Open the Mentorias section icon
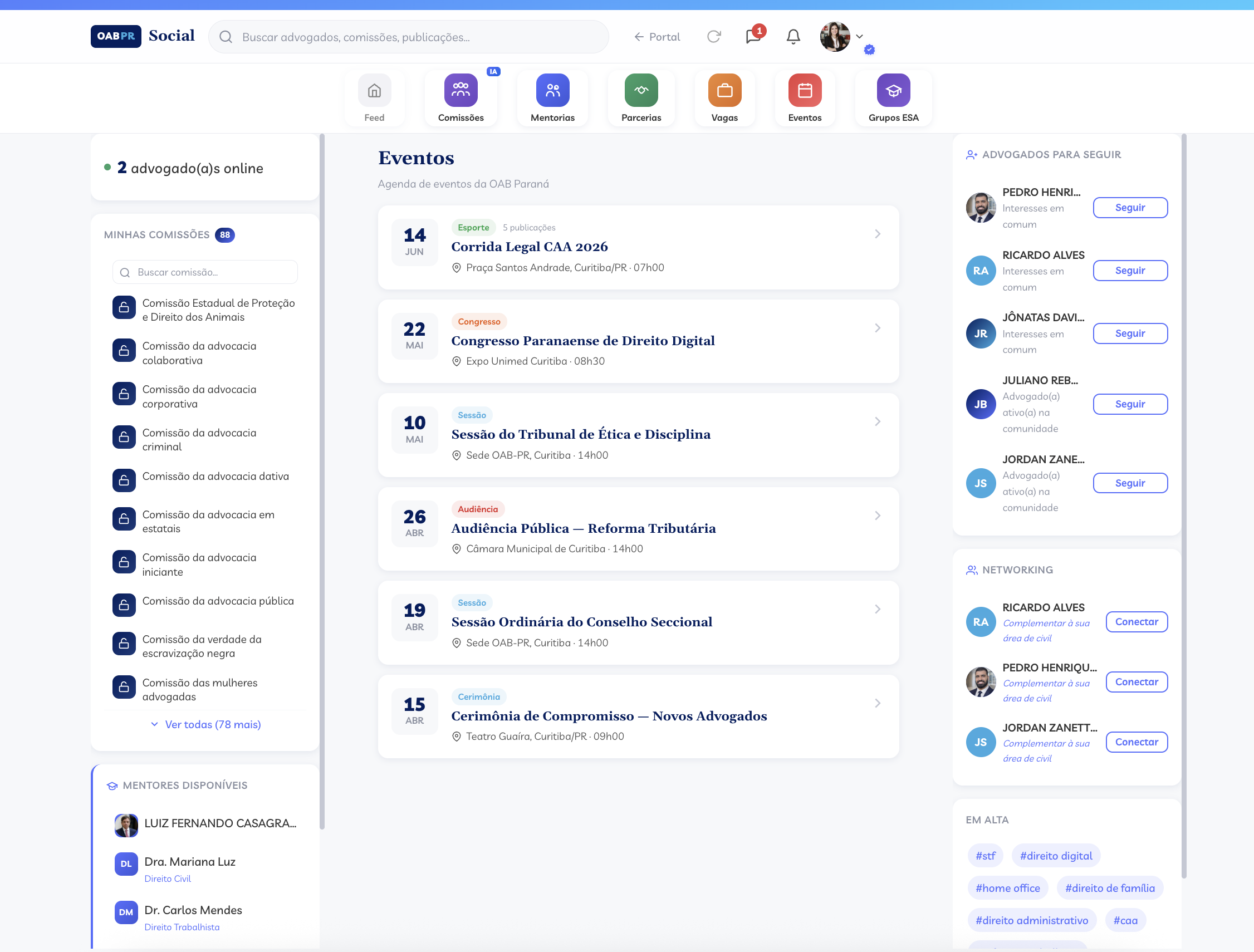Screen dimensions: 1254x952 click(552, 91)
